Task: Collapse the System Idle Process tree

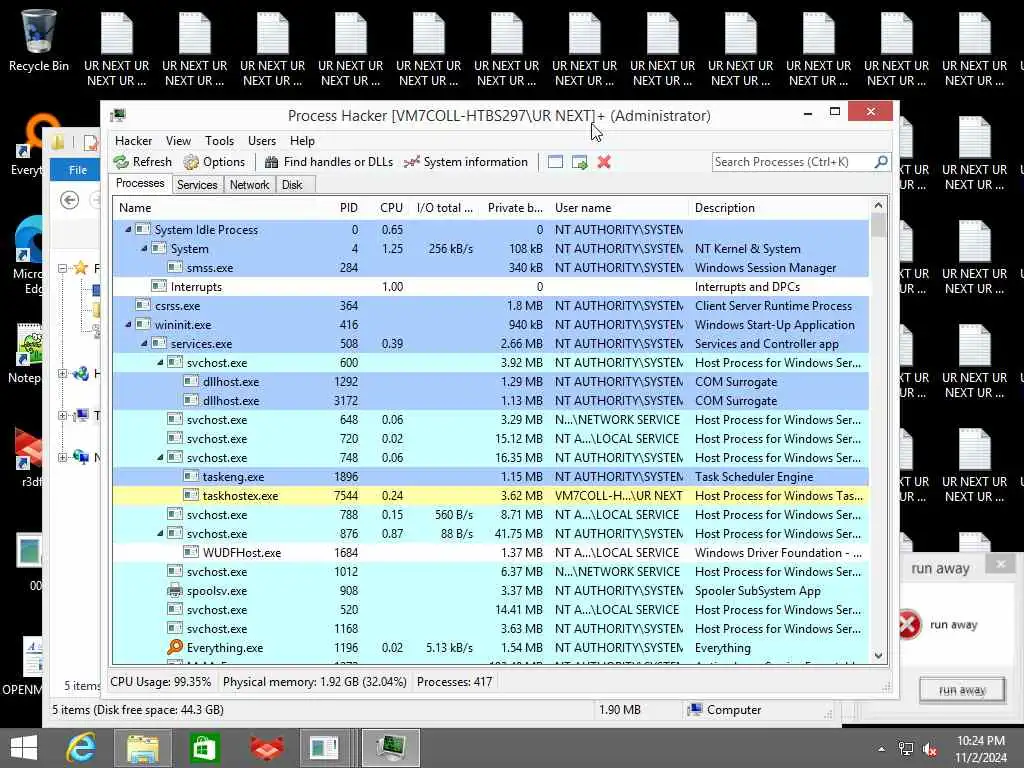Action: (x=128, y=230)
